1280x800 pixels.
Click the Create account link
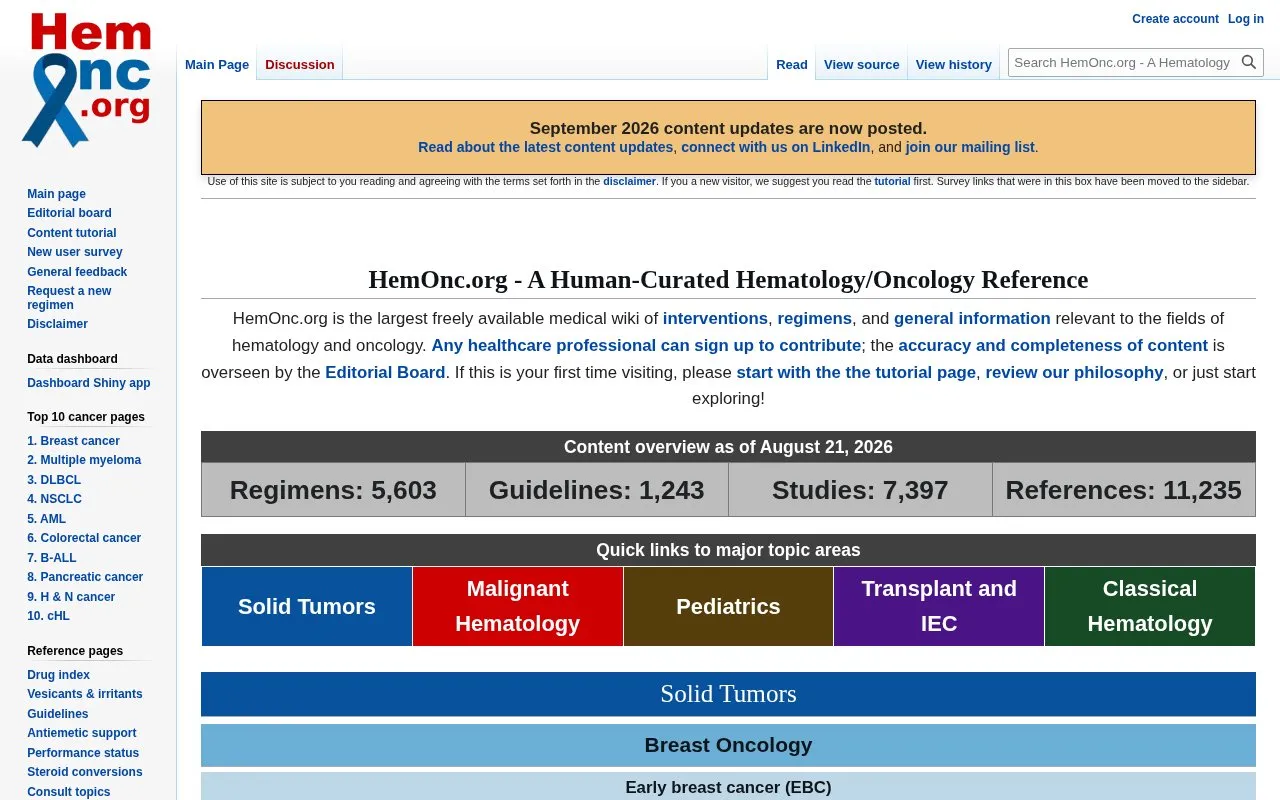pyautogui.click(x=1175, y=19)
